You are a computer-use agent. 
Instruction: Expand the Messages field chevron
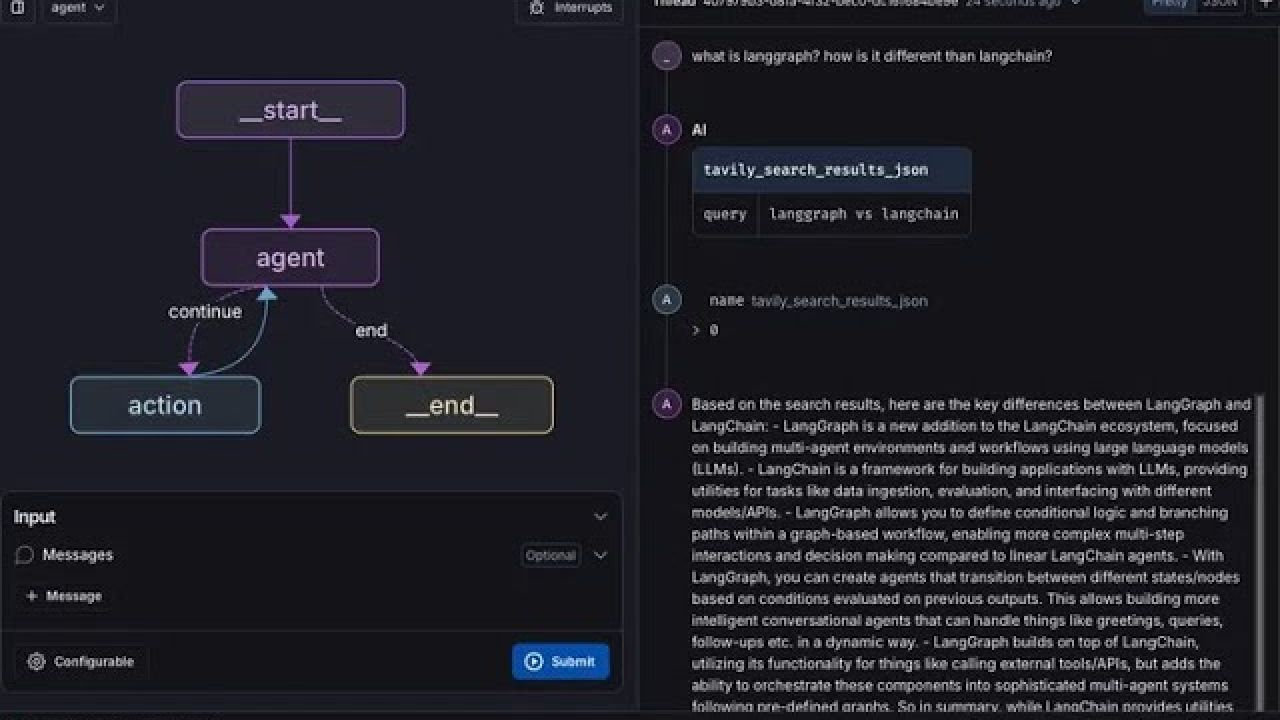[600, 555]
